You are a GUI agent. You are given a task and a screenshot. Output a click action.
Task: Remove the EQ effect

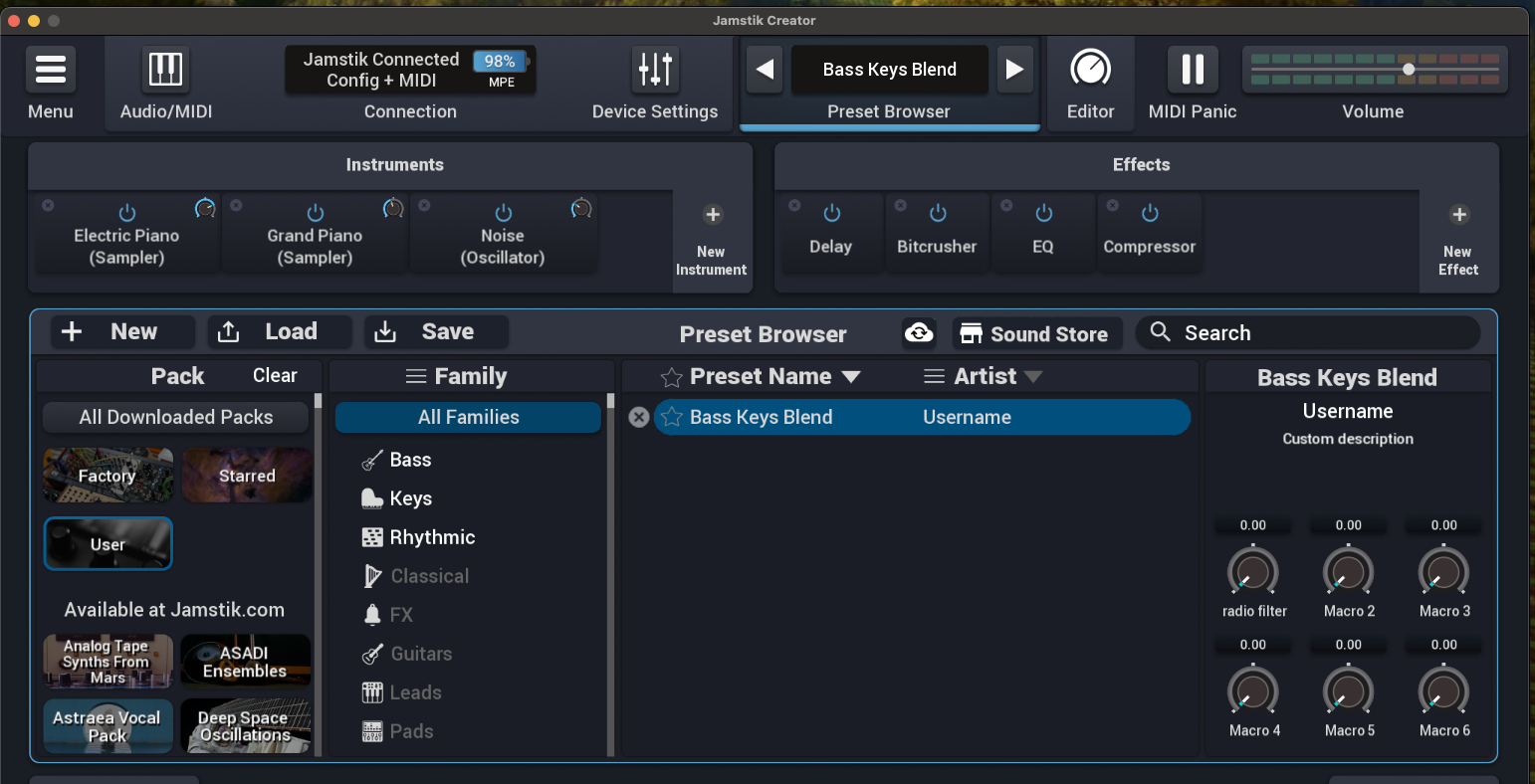pos(1006,206)
